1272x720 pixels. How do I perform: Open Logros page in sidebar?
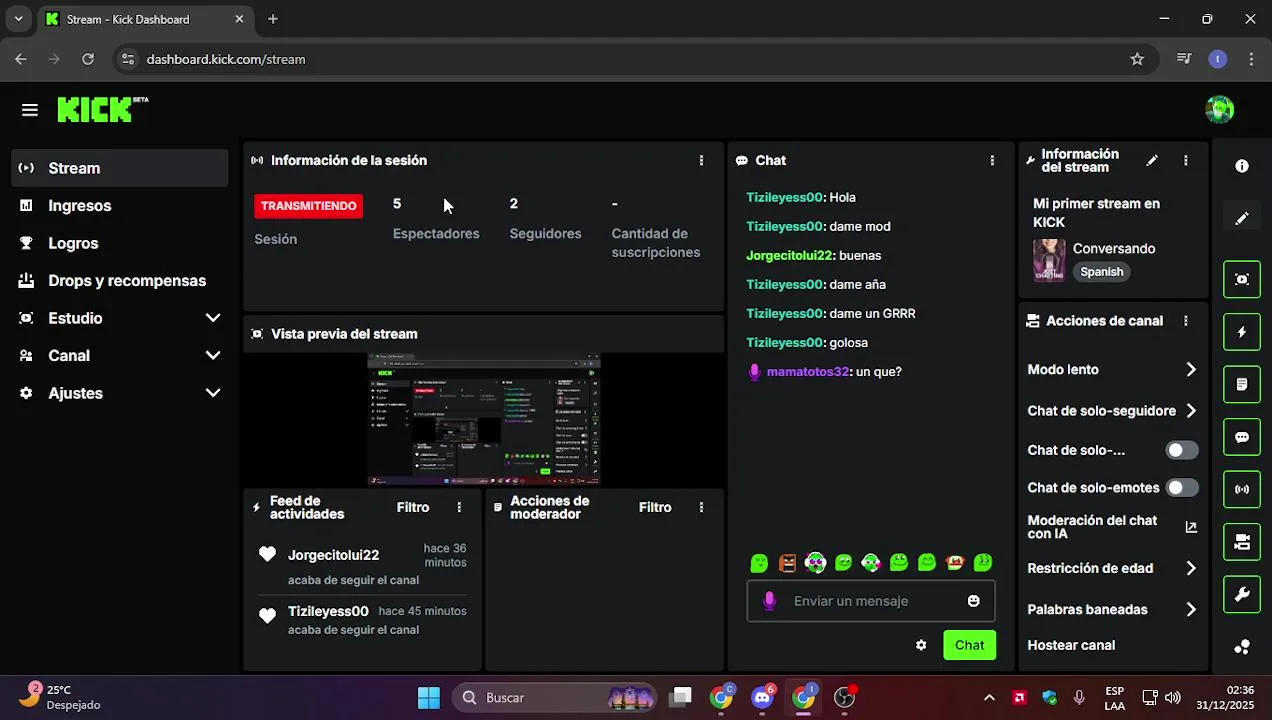click(x=120, y=243)
